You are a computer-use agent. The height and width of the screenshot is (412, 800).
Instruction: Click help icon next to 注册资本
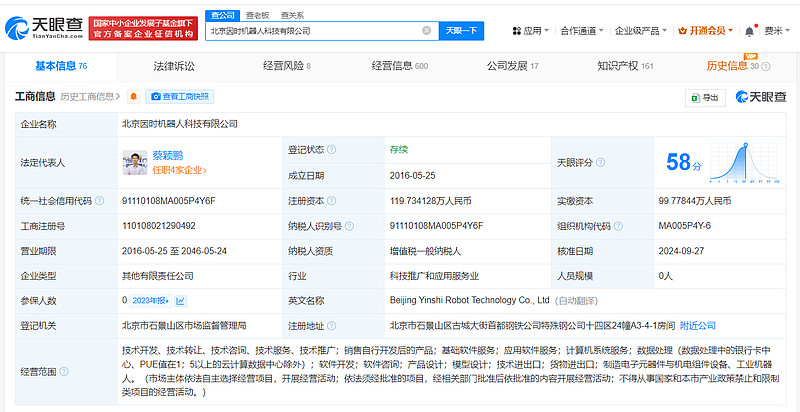point(332,201)
